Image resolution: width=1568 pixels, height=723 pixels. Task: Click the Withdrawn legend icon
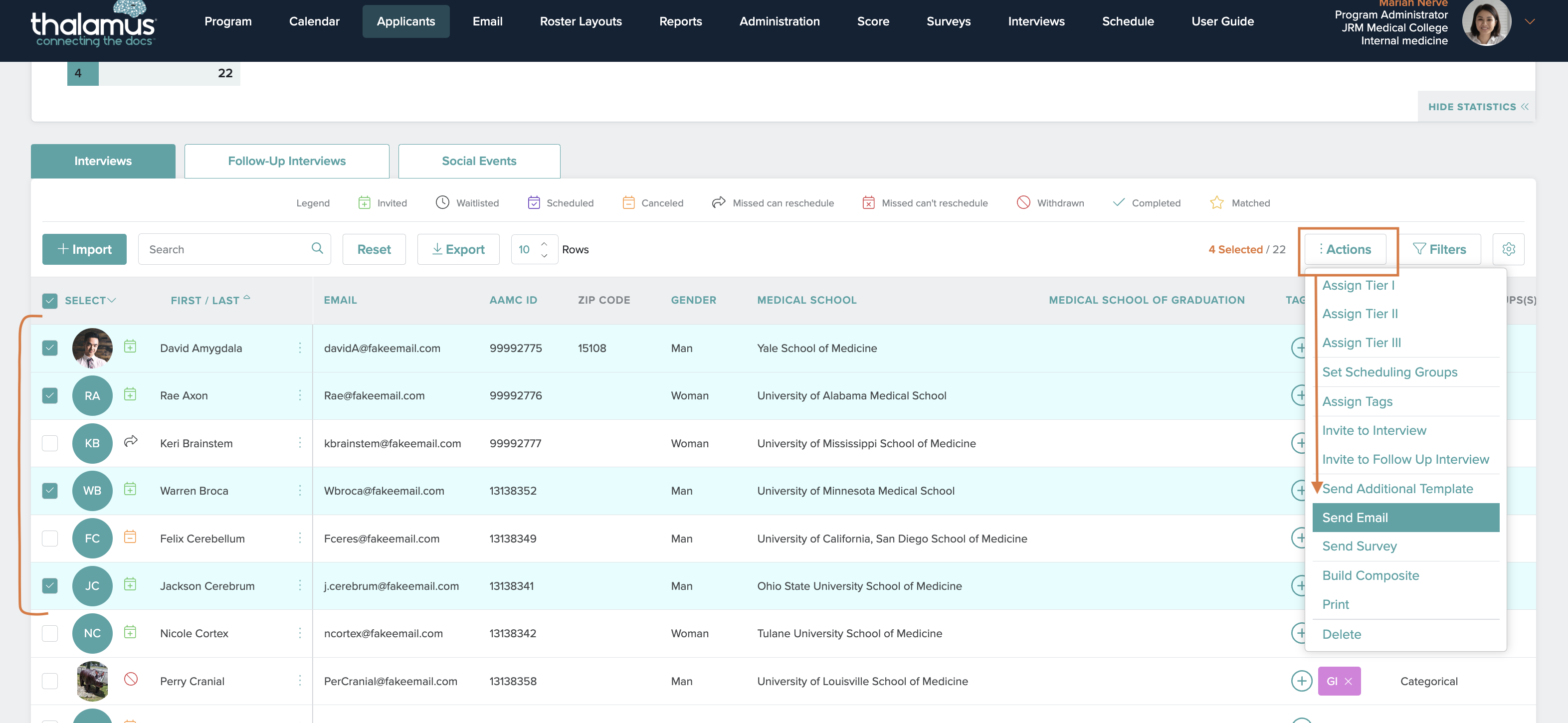tap(1023, 202)
